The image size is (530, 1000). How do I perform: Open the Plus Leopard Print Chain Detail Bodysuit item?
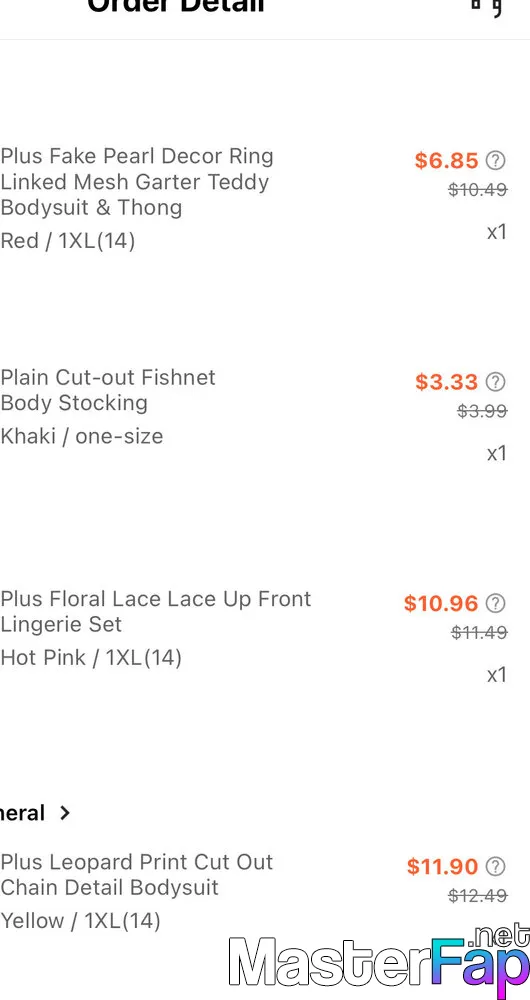point(136,874)
